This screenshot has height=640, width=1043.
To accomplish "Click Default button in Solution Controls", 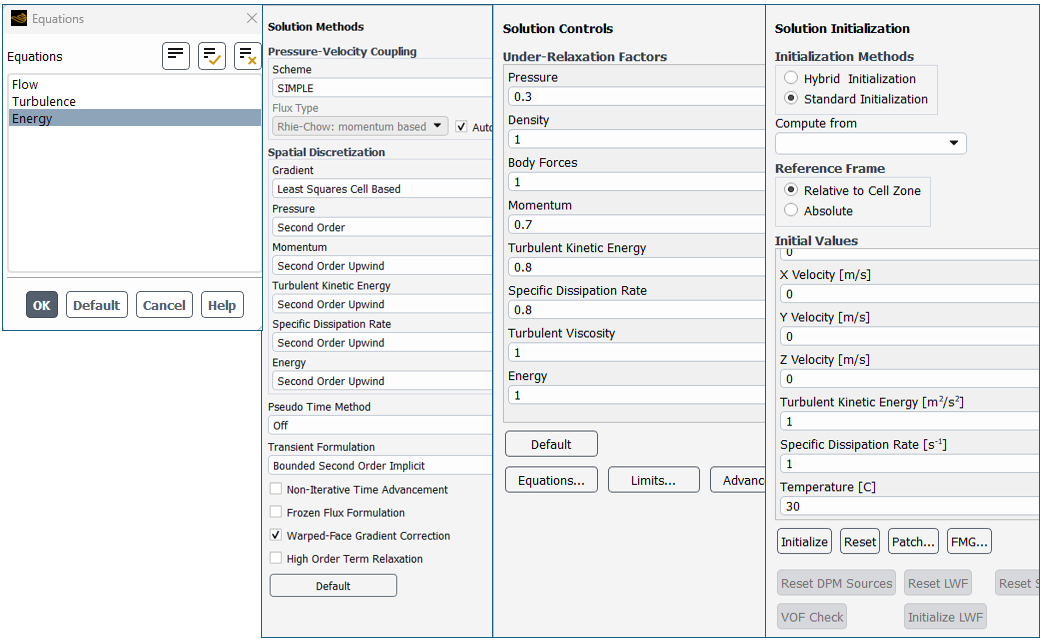I will (x=551, y=444).
